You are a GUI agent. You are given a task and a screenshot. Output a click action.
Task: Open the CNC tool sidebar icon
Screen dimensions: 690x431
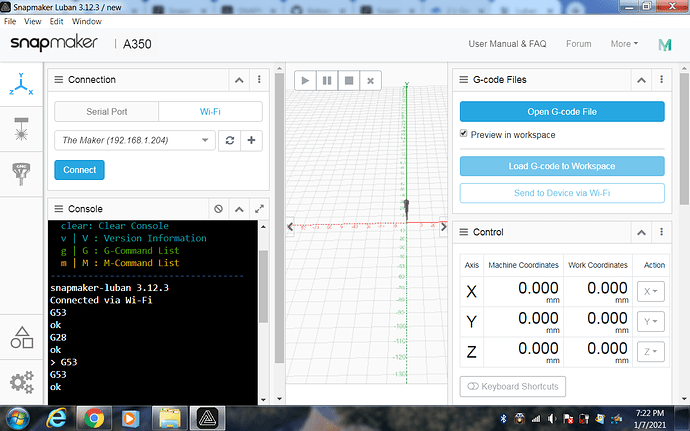click(21, 173)
